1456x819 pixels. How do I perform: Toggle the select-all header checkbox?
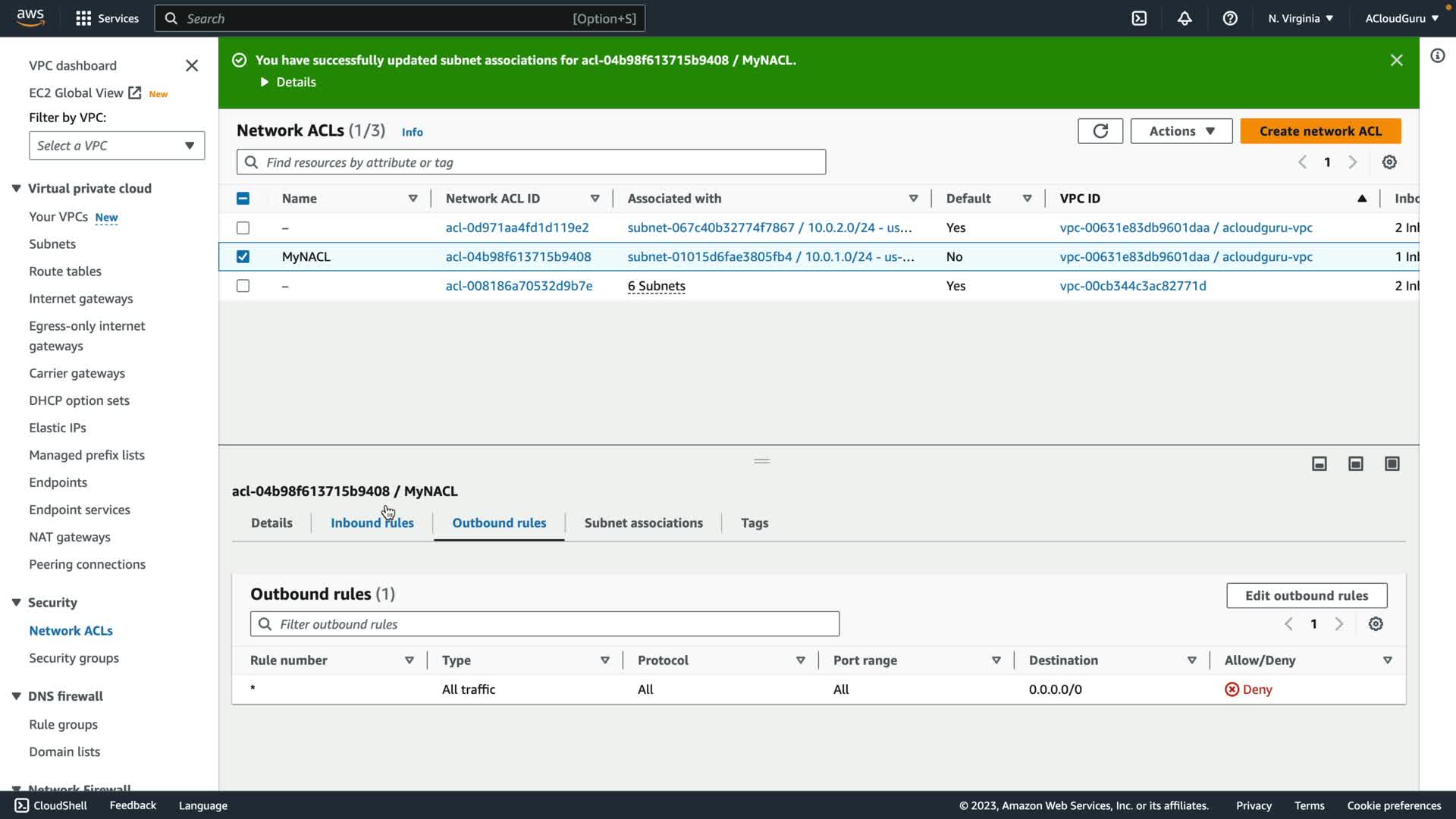243,199
